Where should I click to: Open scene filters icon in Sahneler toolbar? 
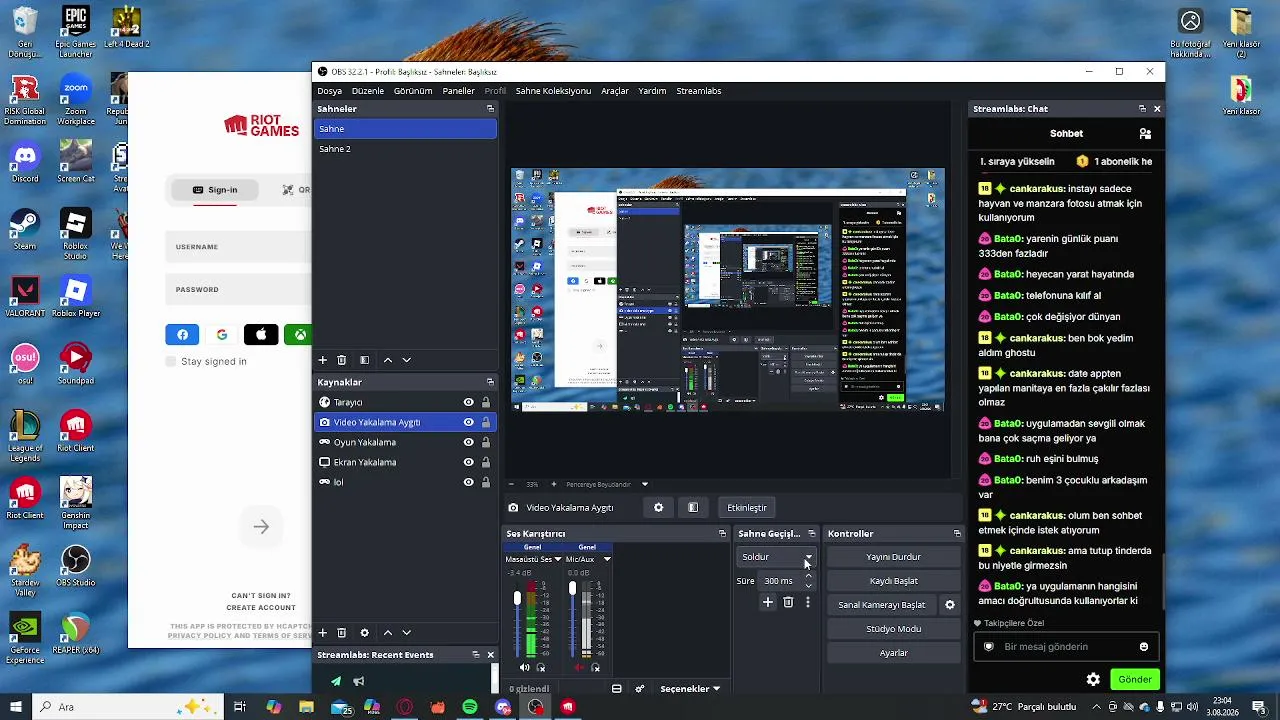[365, 360]
